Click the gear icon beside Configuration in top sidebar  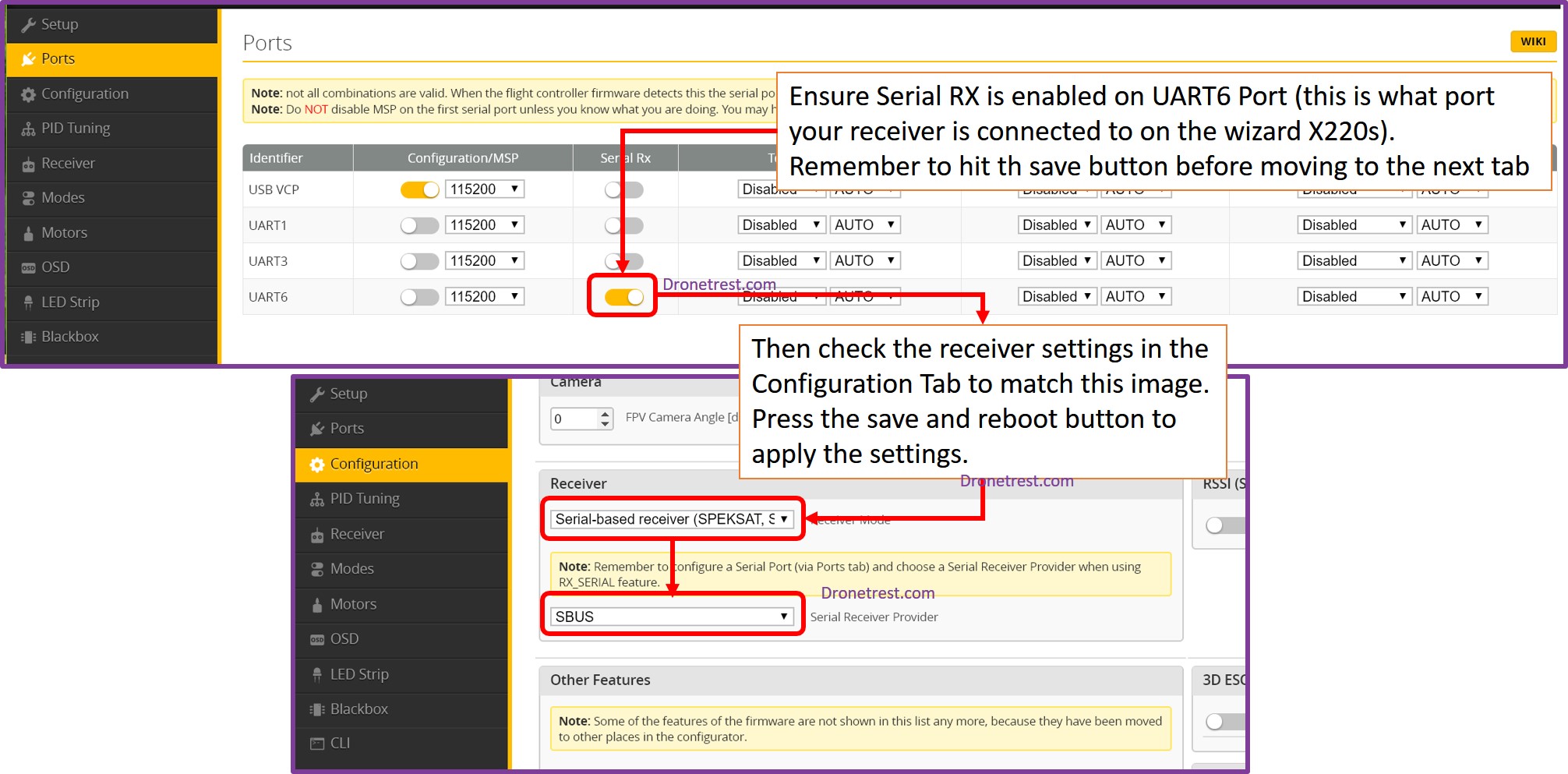[x=29, y=94]
